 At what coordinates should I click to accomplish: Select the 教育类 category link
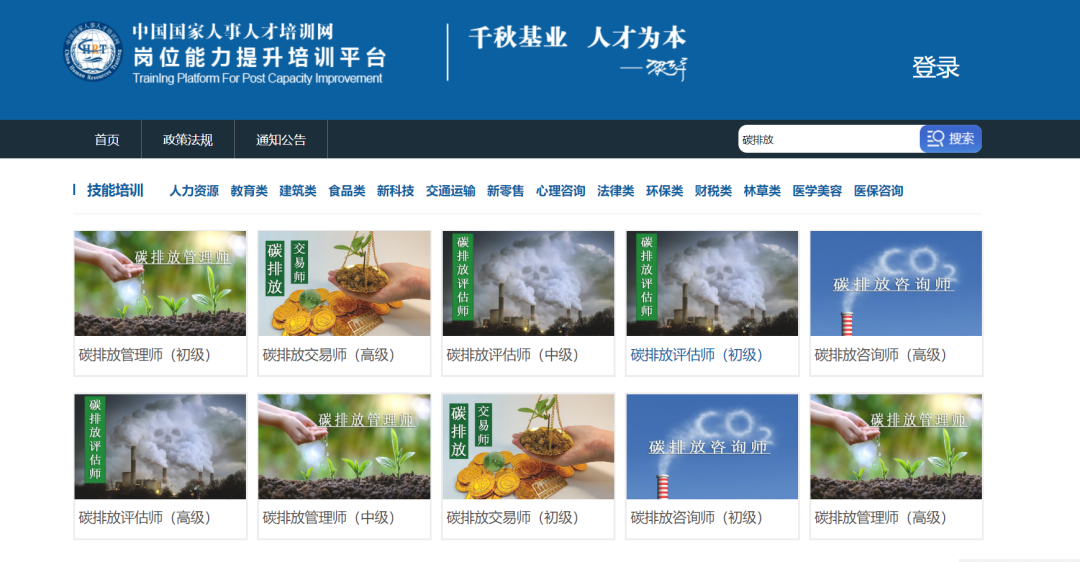point(249,191)
